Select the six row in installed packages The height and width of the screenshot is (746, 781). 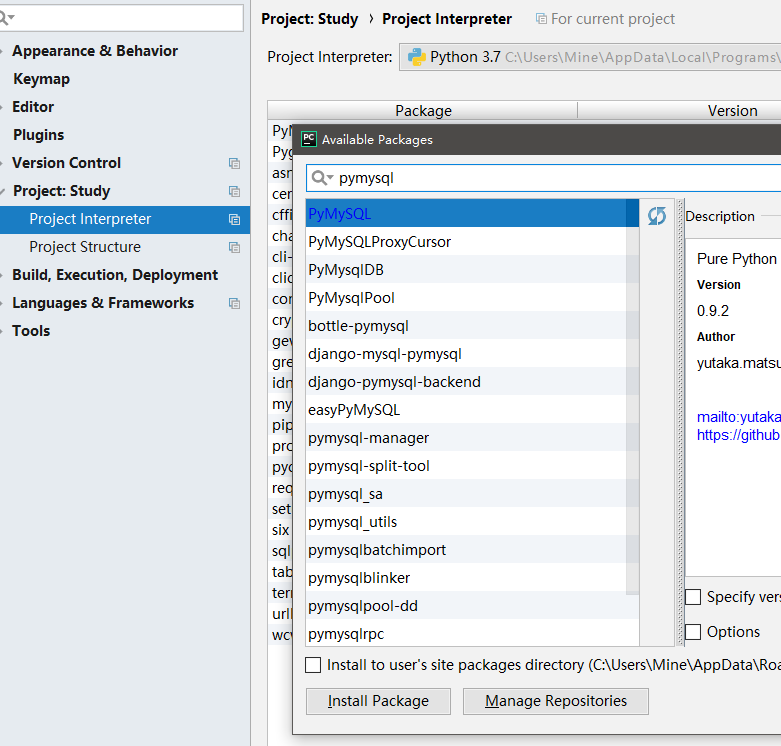tap(280, 530)
